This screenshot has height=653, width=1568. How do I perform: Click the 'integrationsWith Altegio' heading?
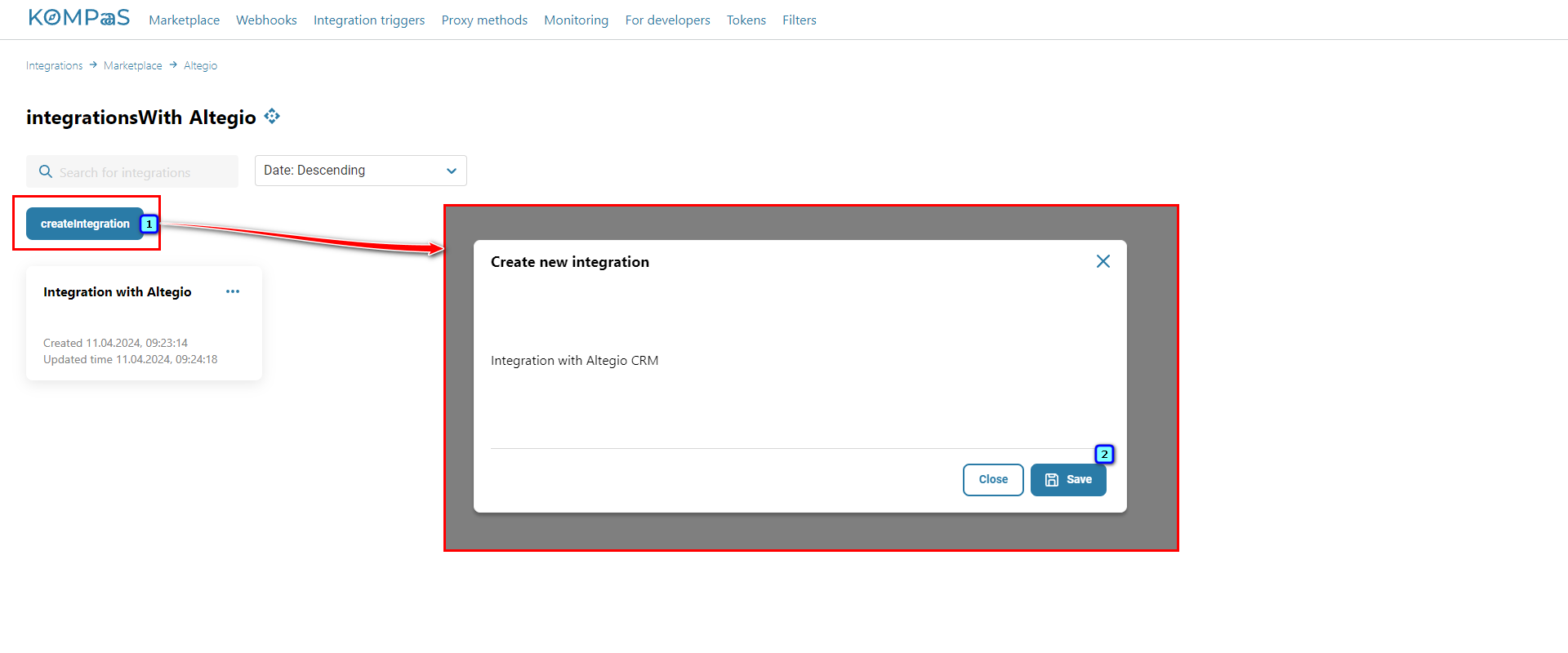tap(141, 118)
